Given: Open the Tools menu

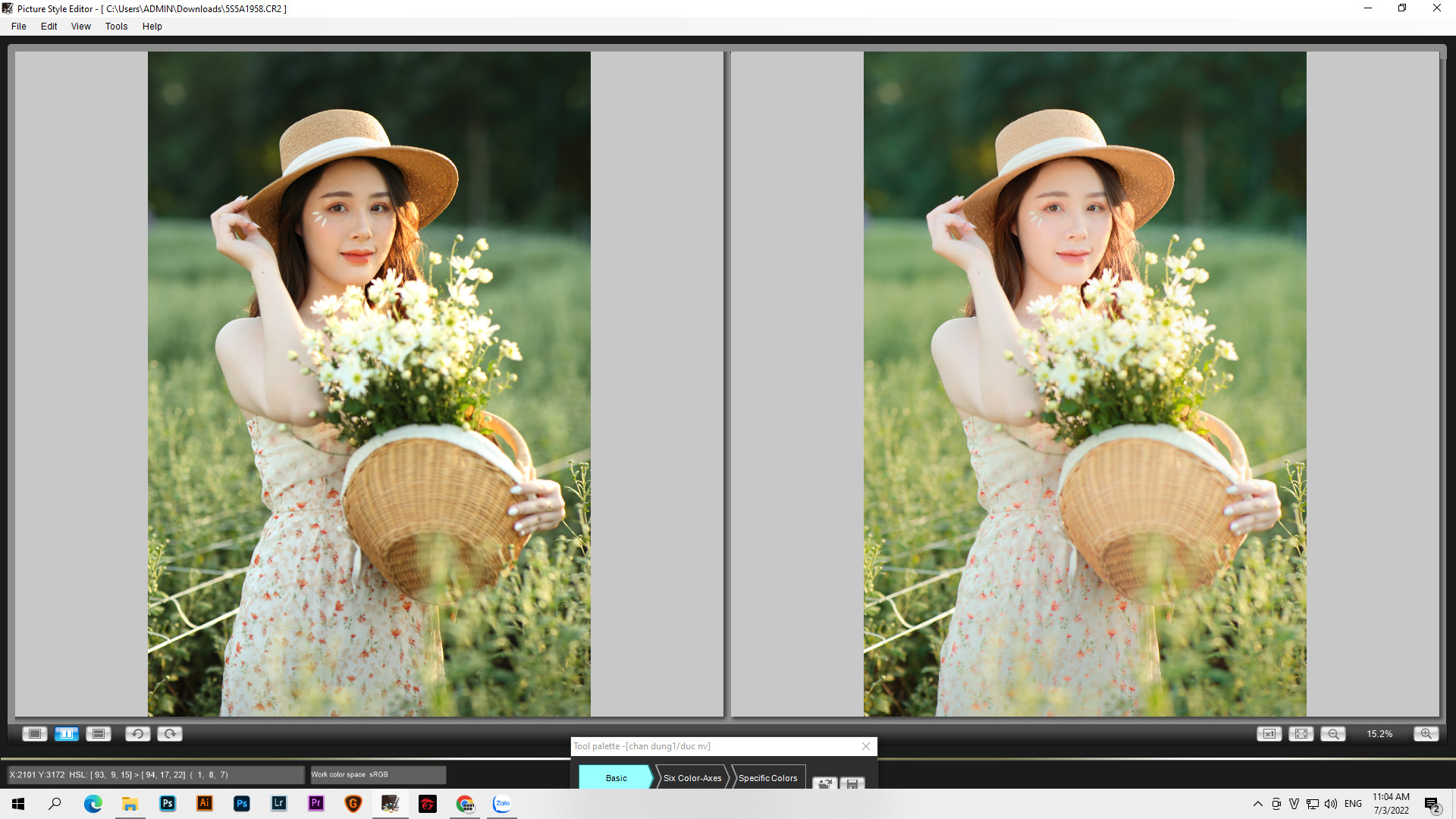Looking at the screenshot, I should pyautogui.click(x=116, y=26).
